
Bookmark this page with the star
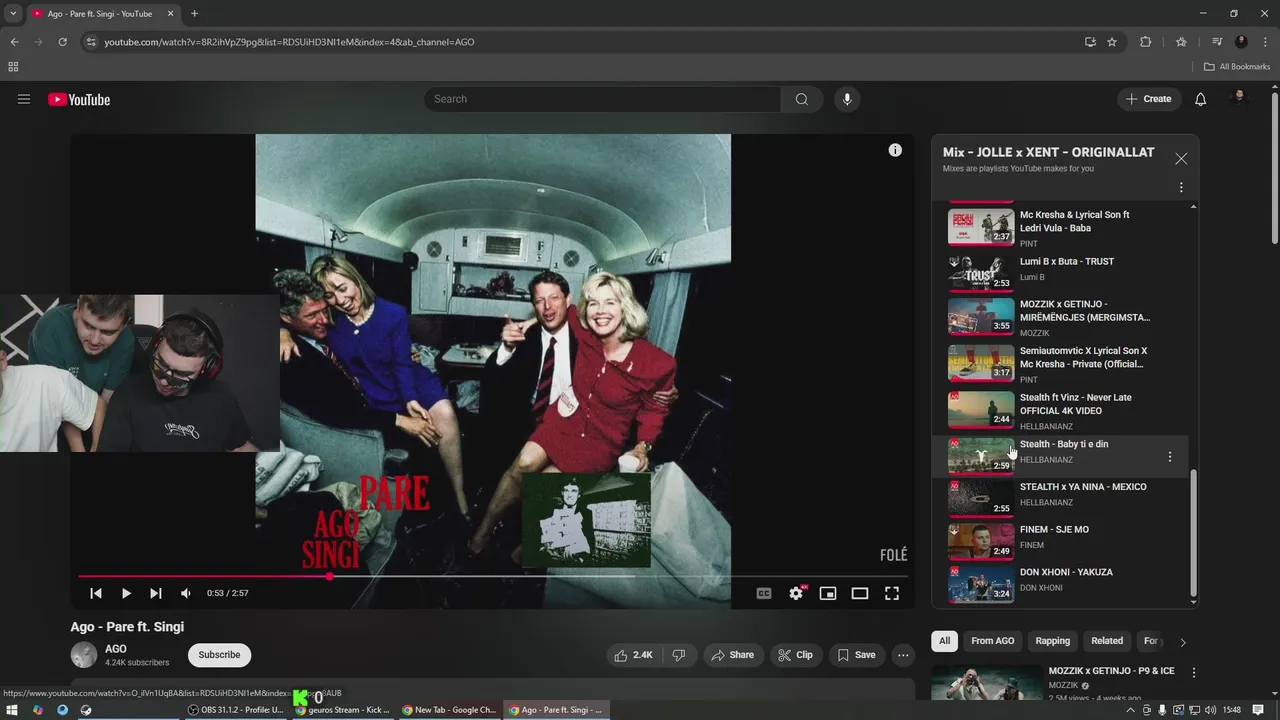pos(1112,42)
